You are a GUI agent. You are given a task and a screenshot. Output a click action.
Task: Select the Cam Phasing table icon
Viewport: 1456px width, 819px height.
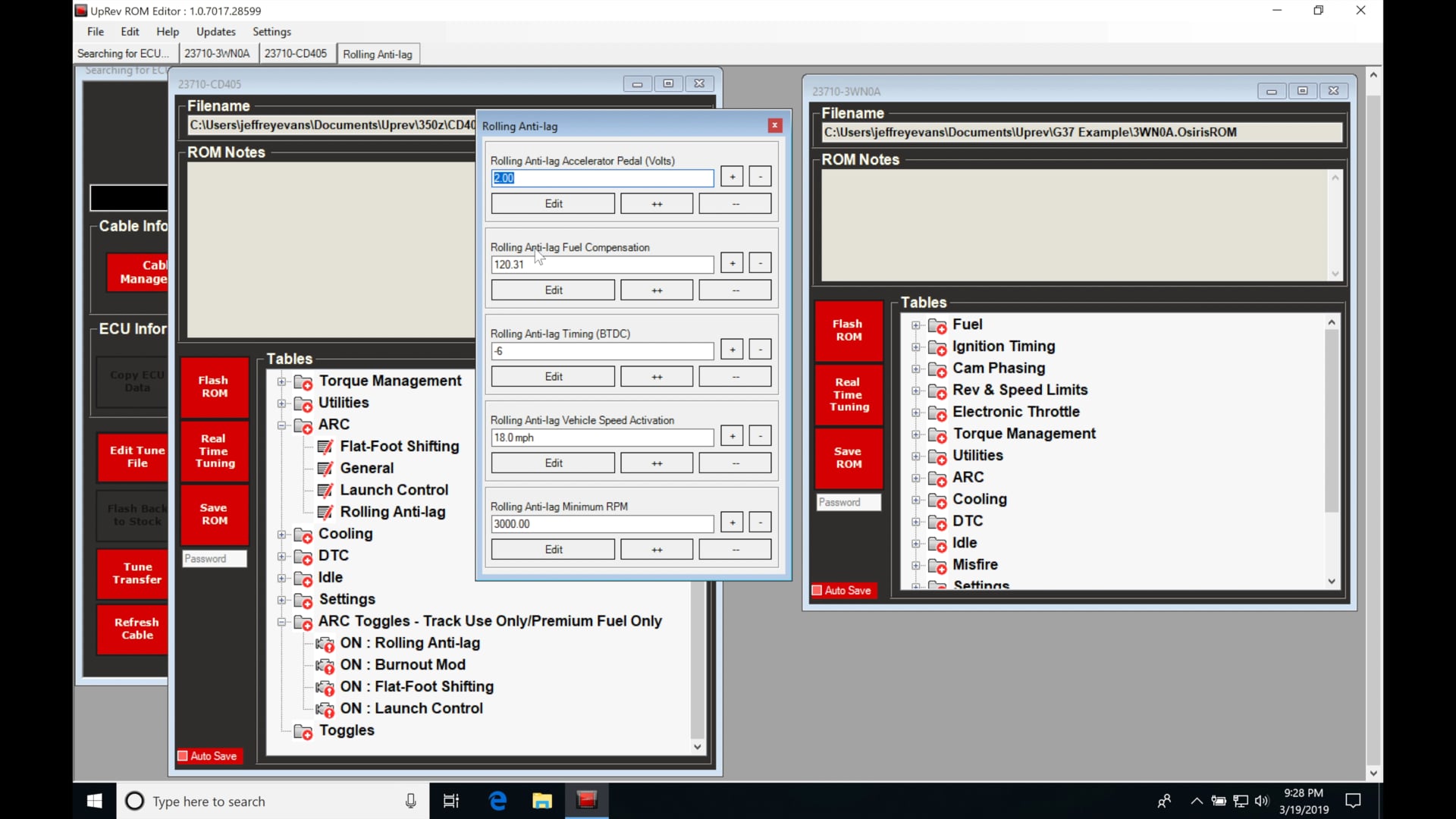938,369
